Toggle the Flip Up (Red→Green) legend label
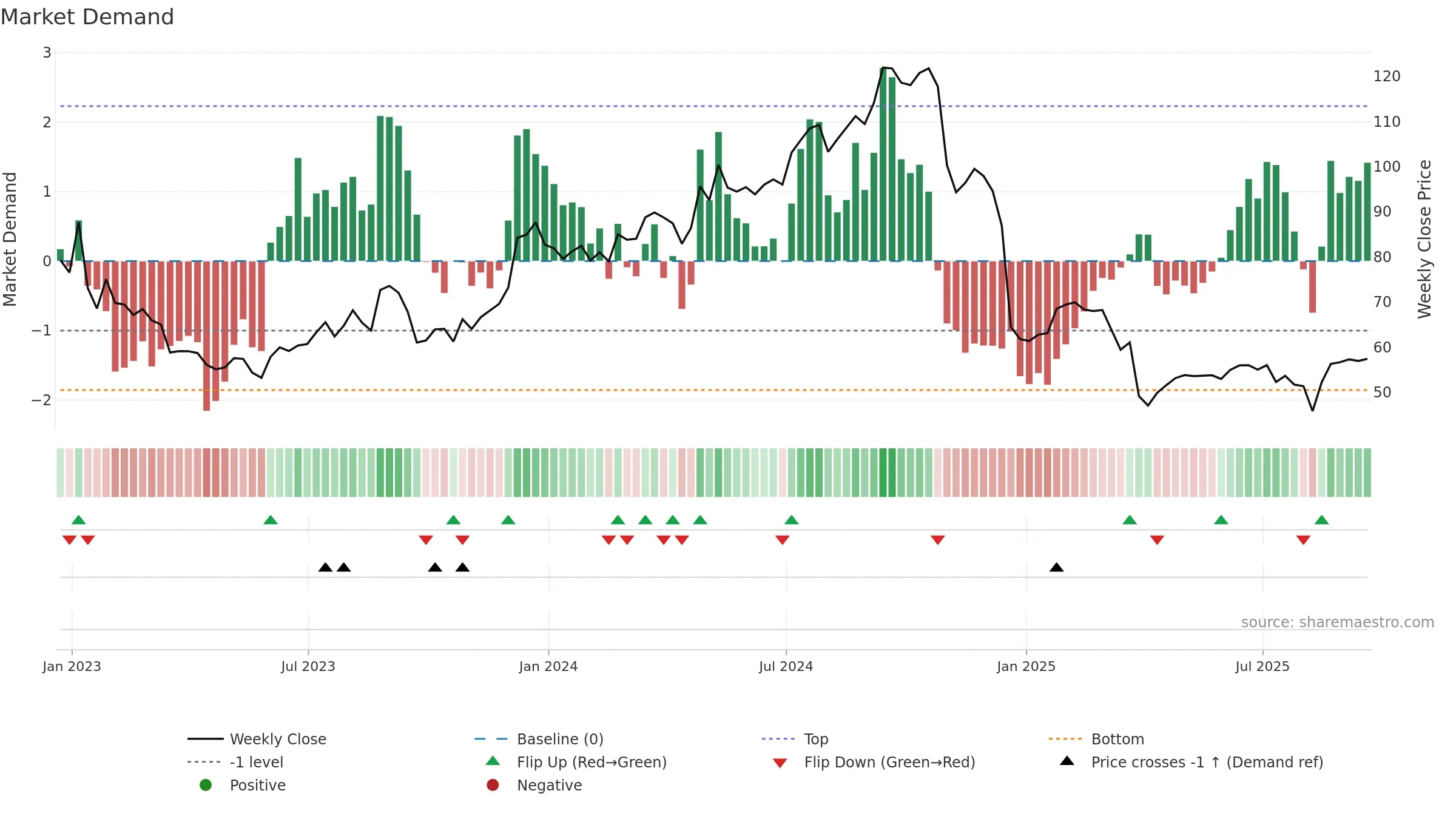 point(591,762)
